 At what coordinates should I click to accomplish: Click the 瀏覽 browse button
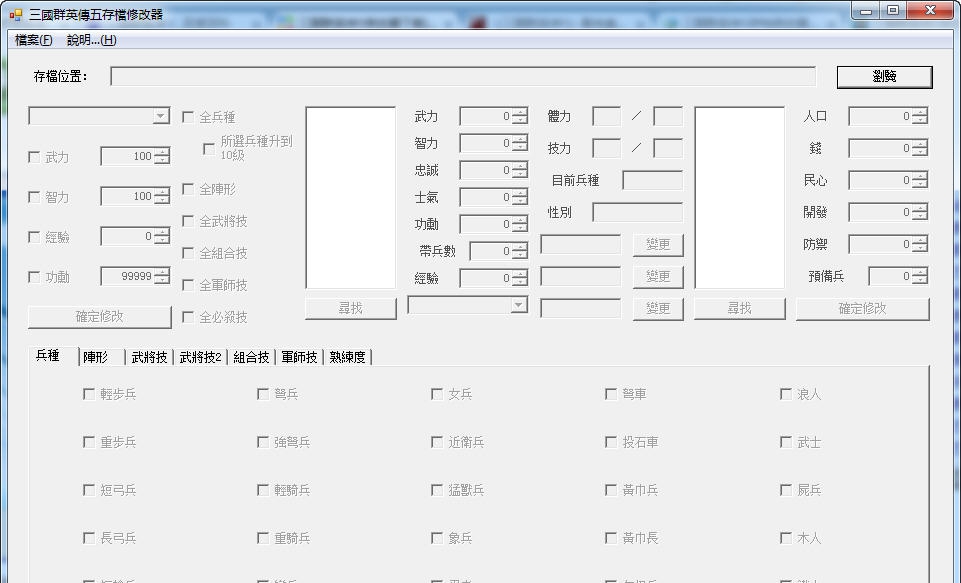coord(884,77)
